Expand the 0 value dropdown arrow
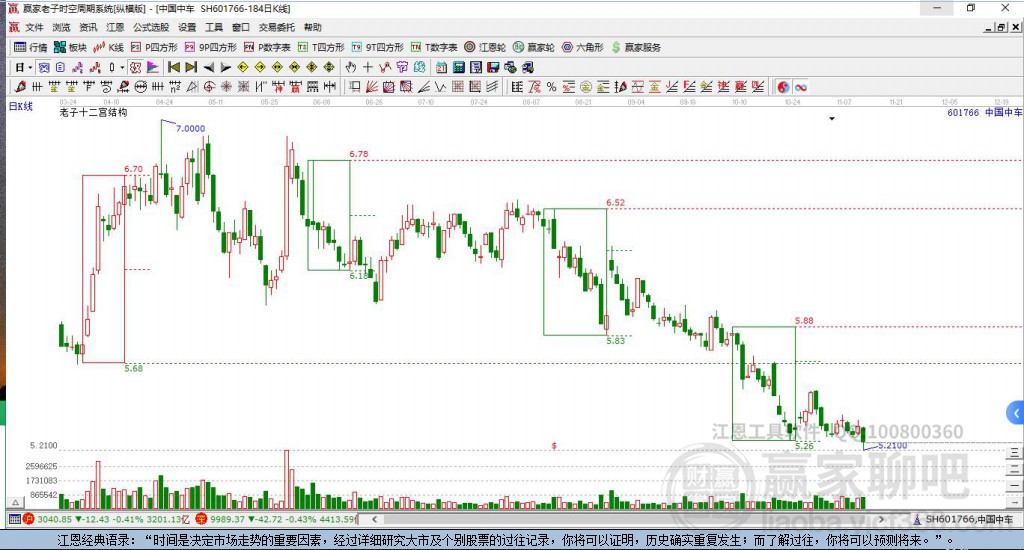The height and width of the screenshot is (550, 1024). click(x=122, y=67)
